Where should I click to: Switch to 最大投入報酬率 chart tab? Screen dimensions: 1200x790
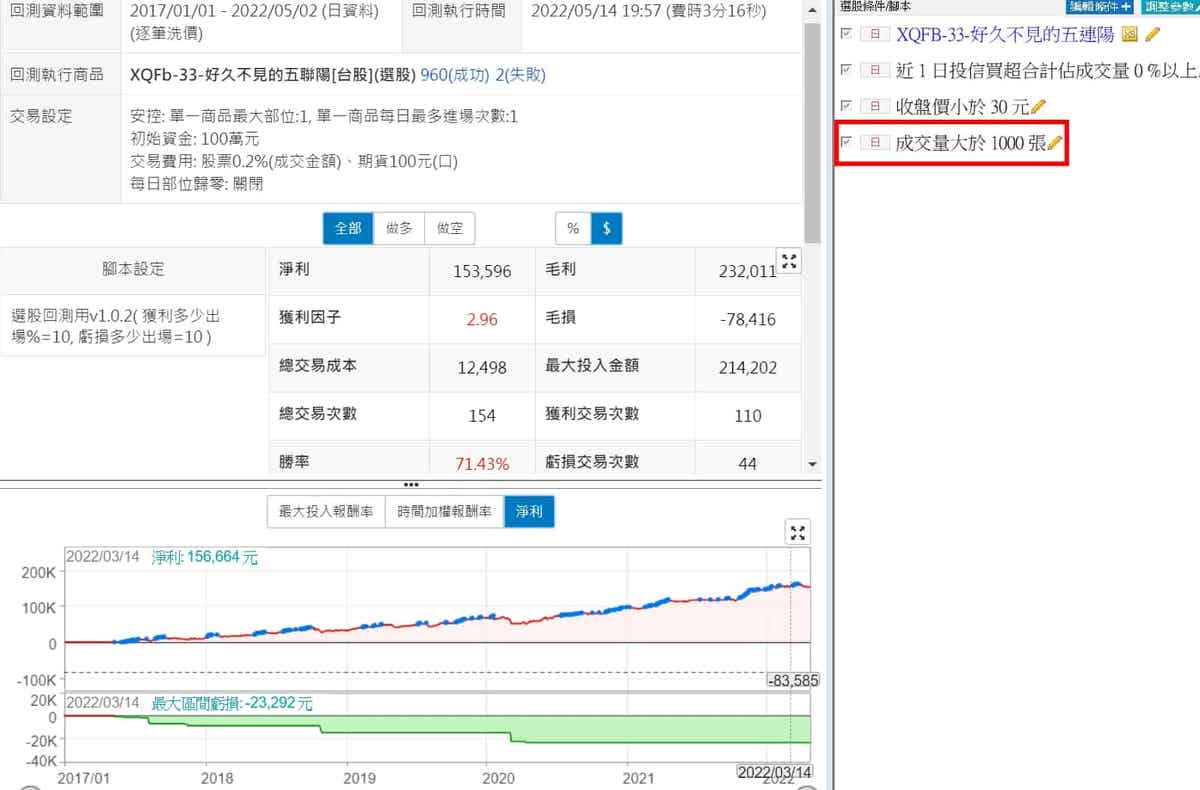click(326, 512)
